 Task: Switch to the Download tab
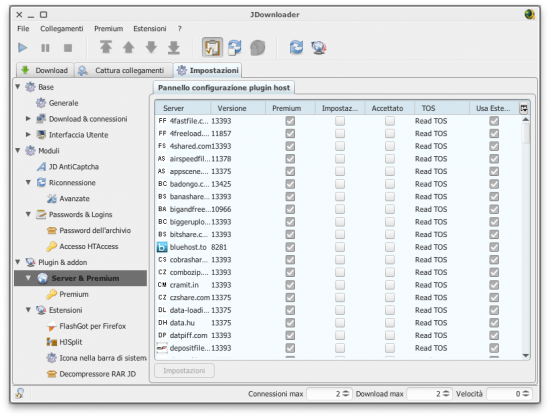45,70
